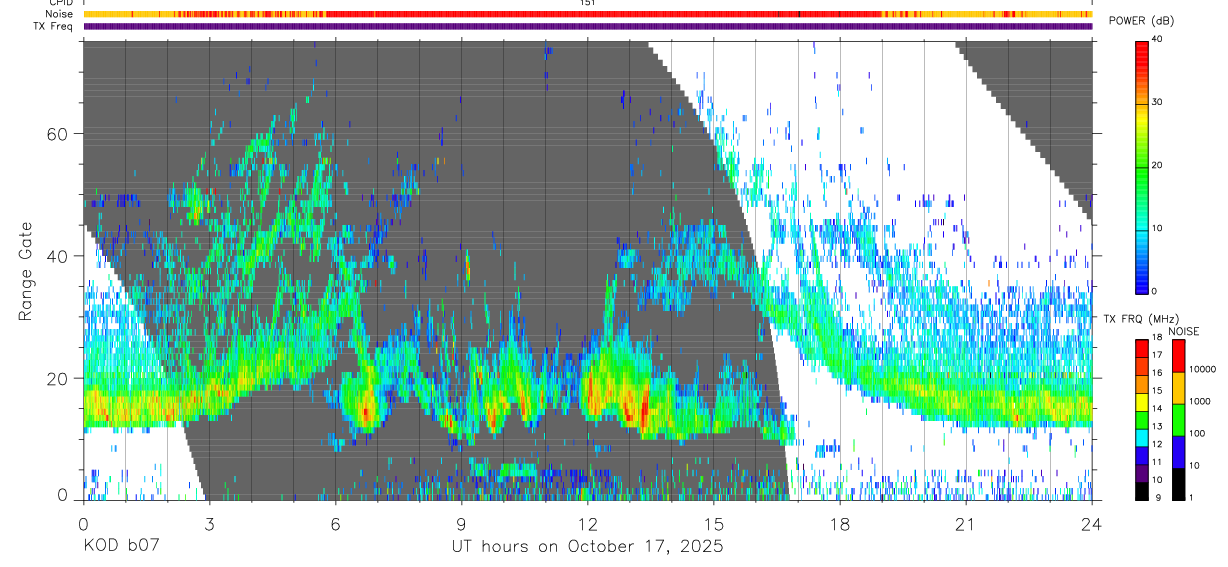Click x-axis tick label 9

click(x=461, y=523)
